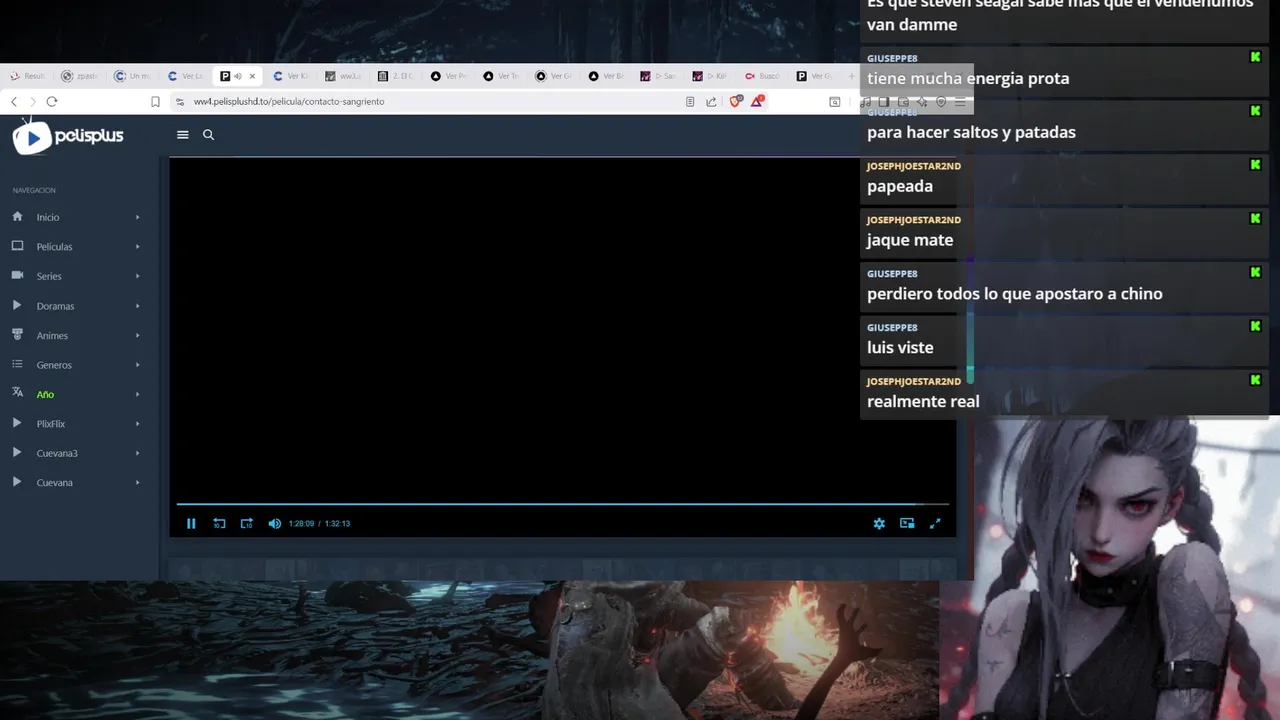The width and height of the screenshot is (1280, 720).
Task: Open Animes in the sidebar navigation
Action: pyautogui.click(x=52, y=335)
